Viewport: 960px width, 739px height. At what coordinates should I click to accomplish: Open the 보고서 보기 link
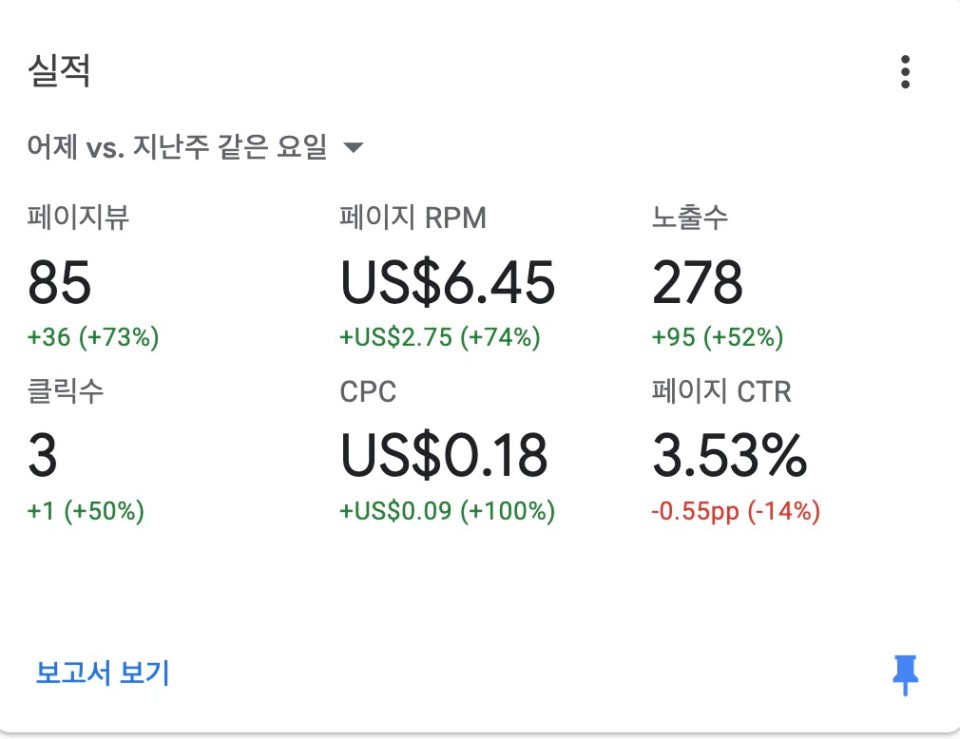tap(103, 673)
